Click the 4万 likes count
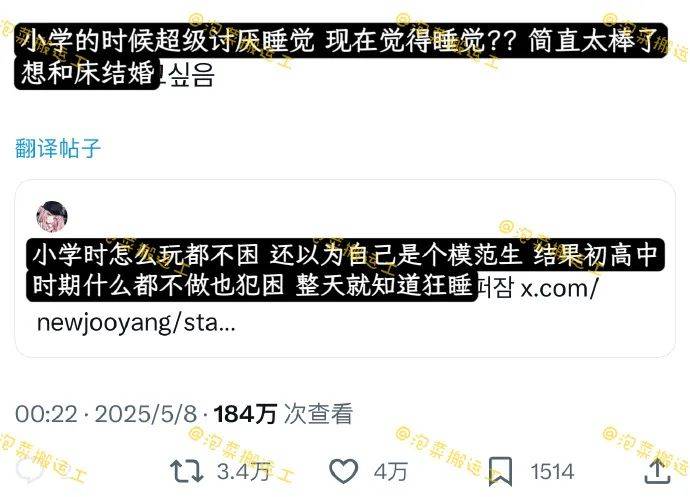690x497 pixels. 390,471
